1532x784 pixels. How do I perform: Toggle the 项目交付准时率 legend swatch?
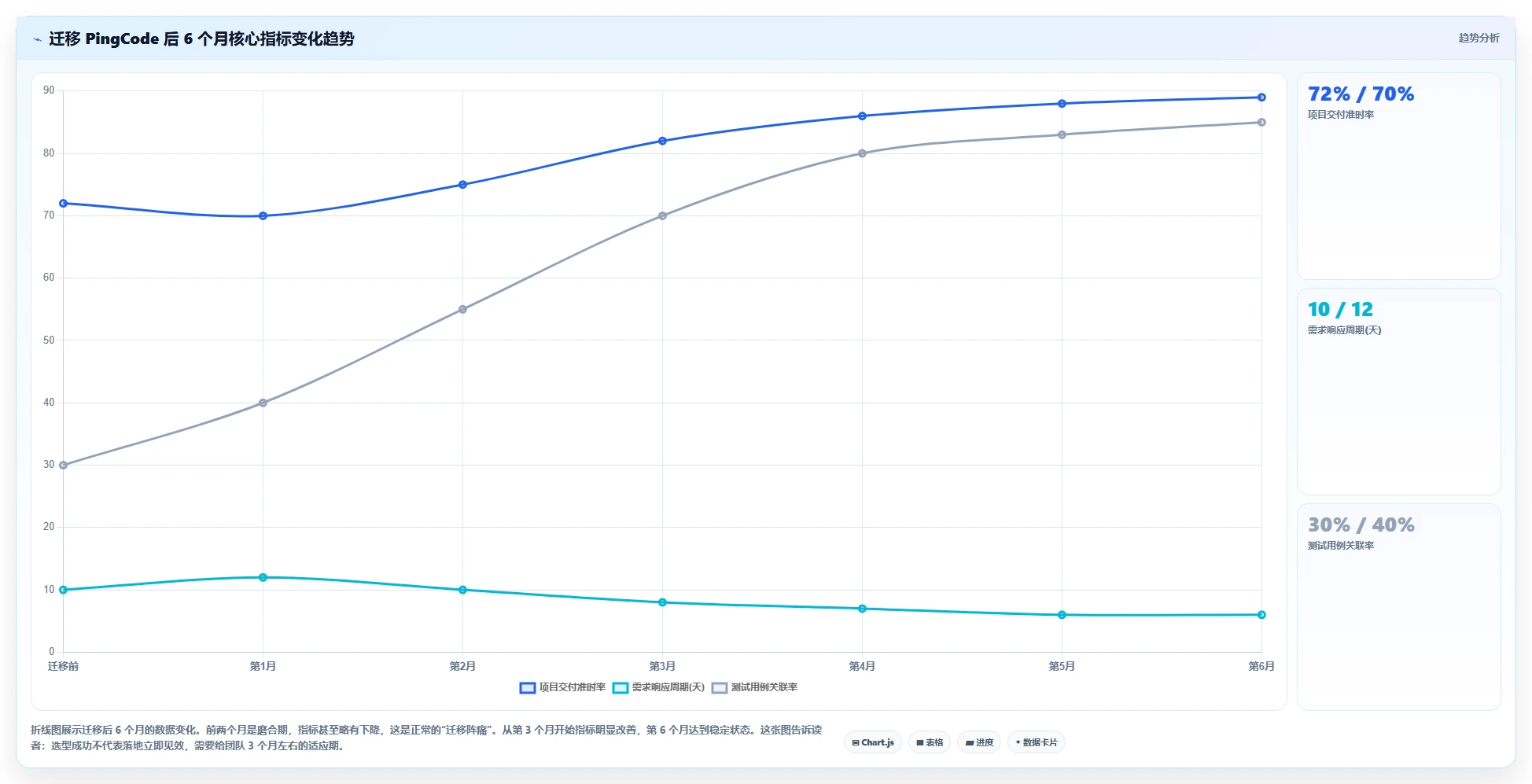pos(528,688)
